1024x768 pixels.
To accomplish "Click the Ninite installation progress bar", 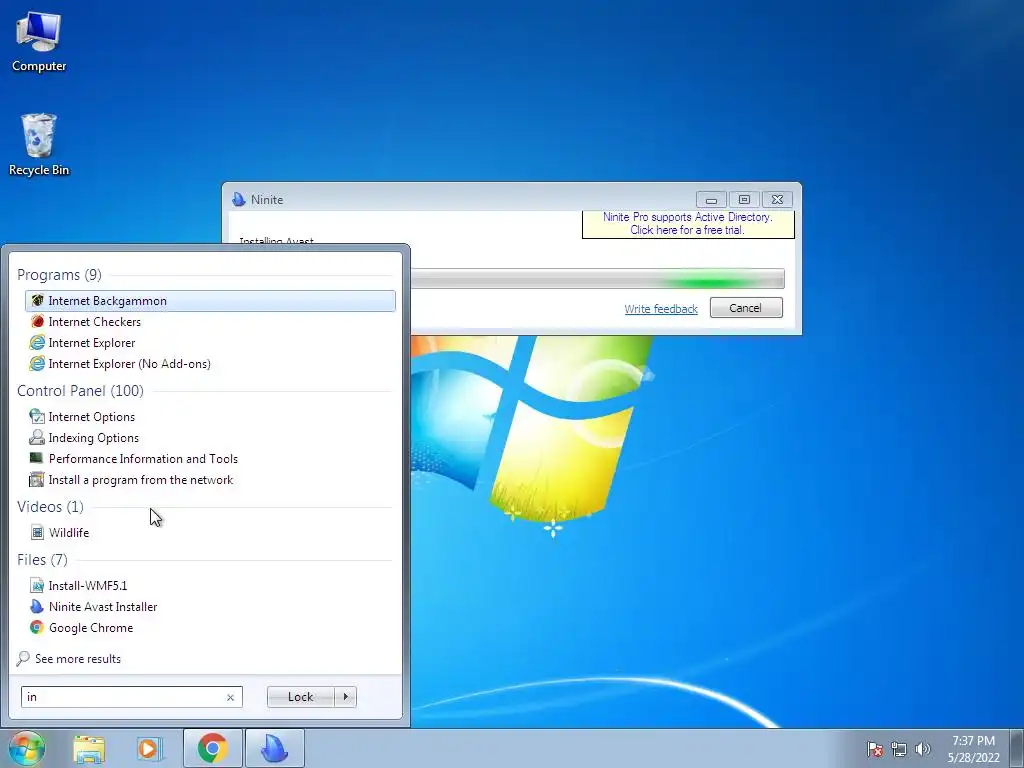I will 598,279.
